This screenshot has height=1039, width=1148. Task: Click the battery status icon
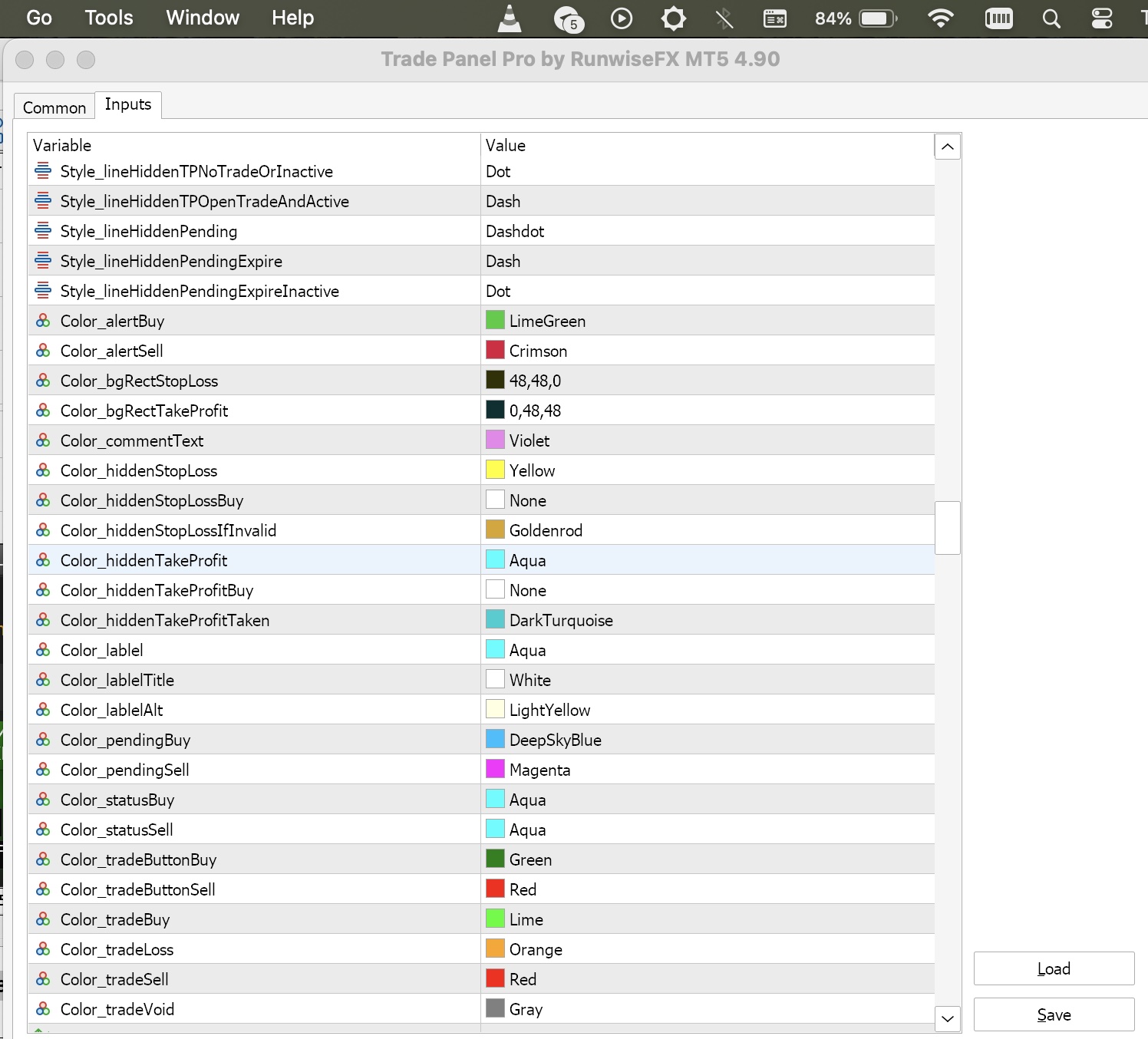(x=879, y=18)
